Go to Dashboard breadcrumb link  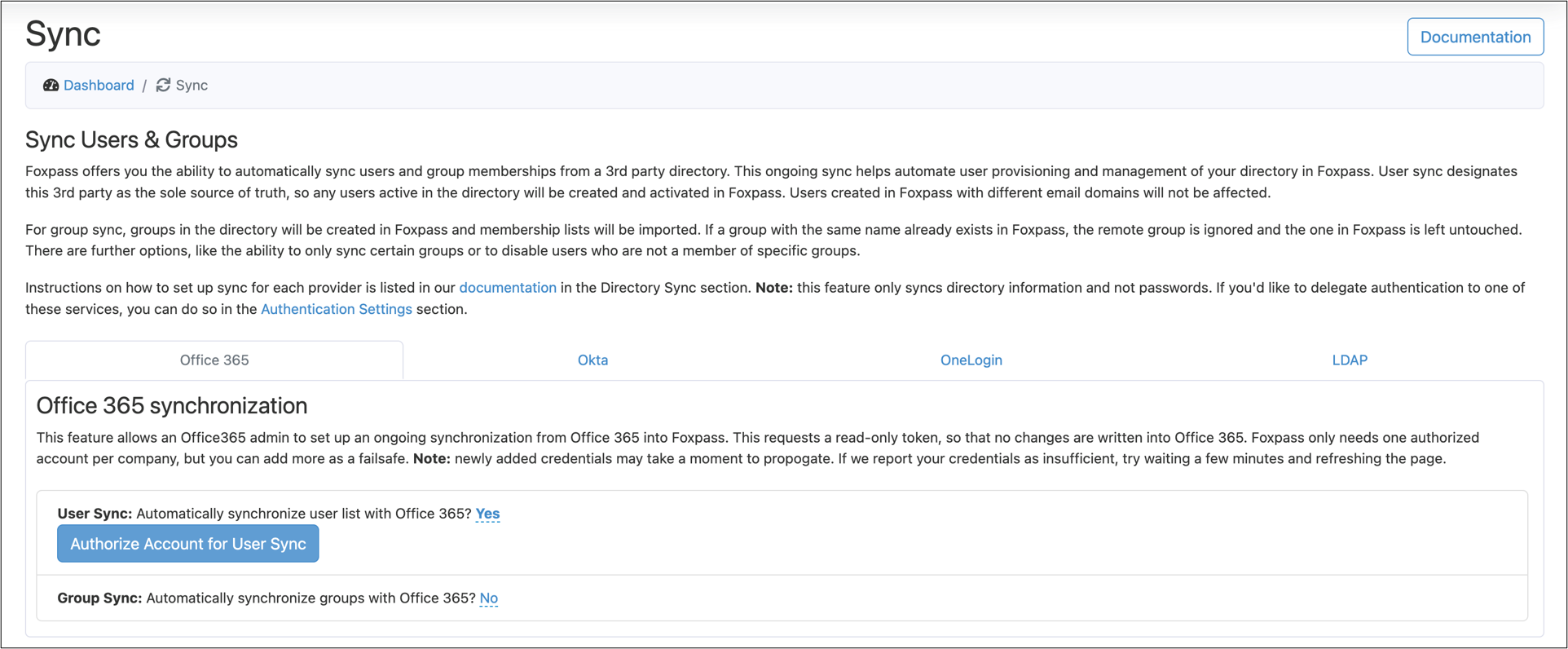[x=99, y=85]
